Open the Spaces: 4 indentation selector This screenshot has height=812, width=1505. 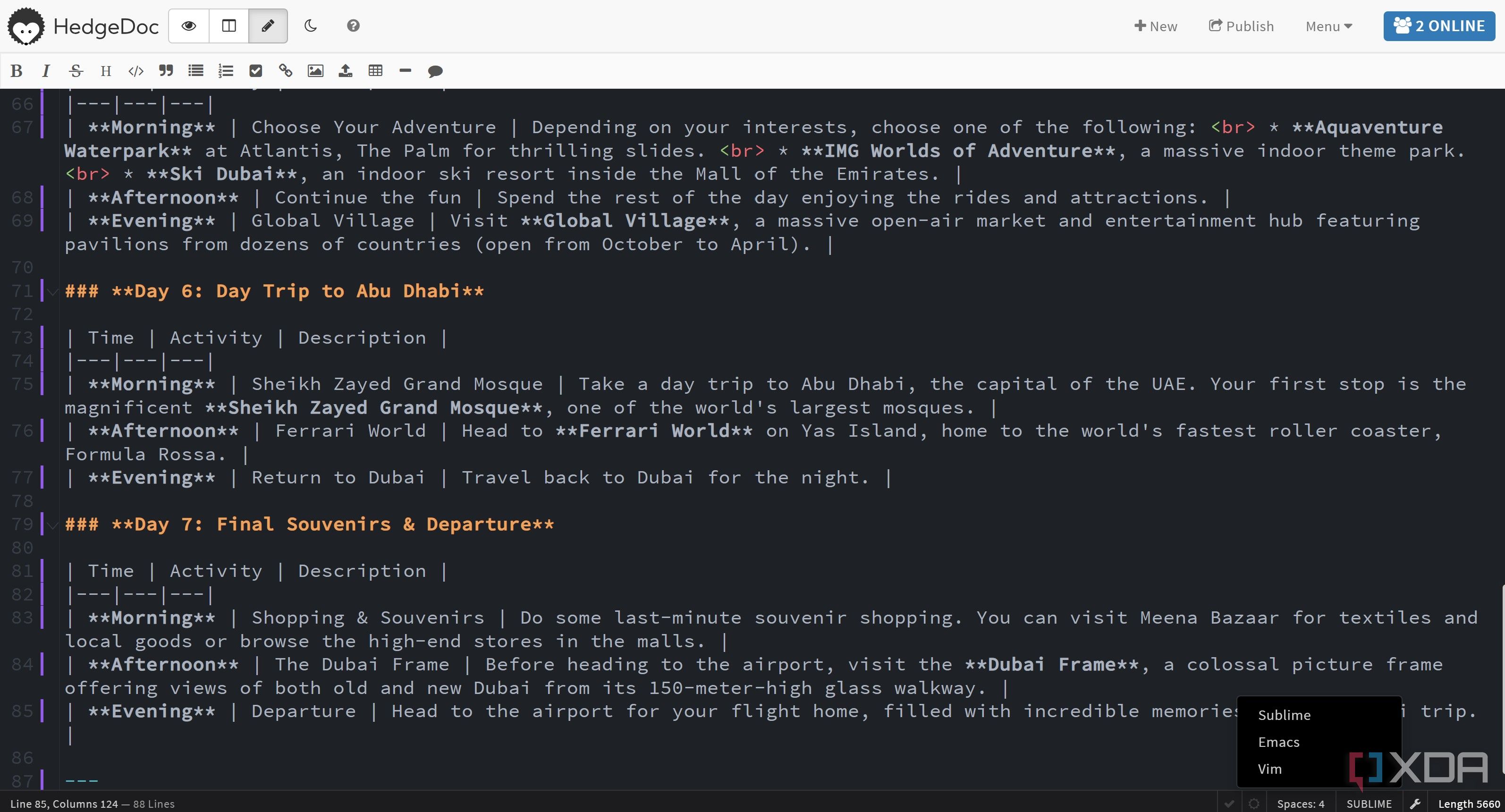[1301, 804]
